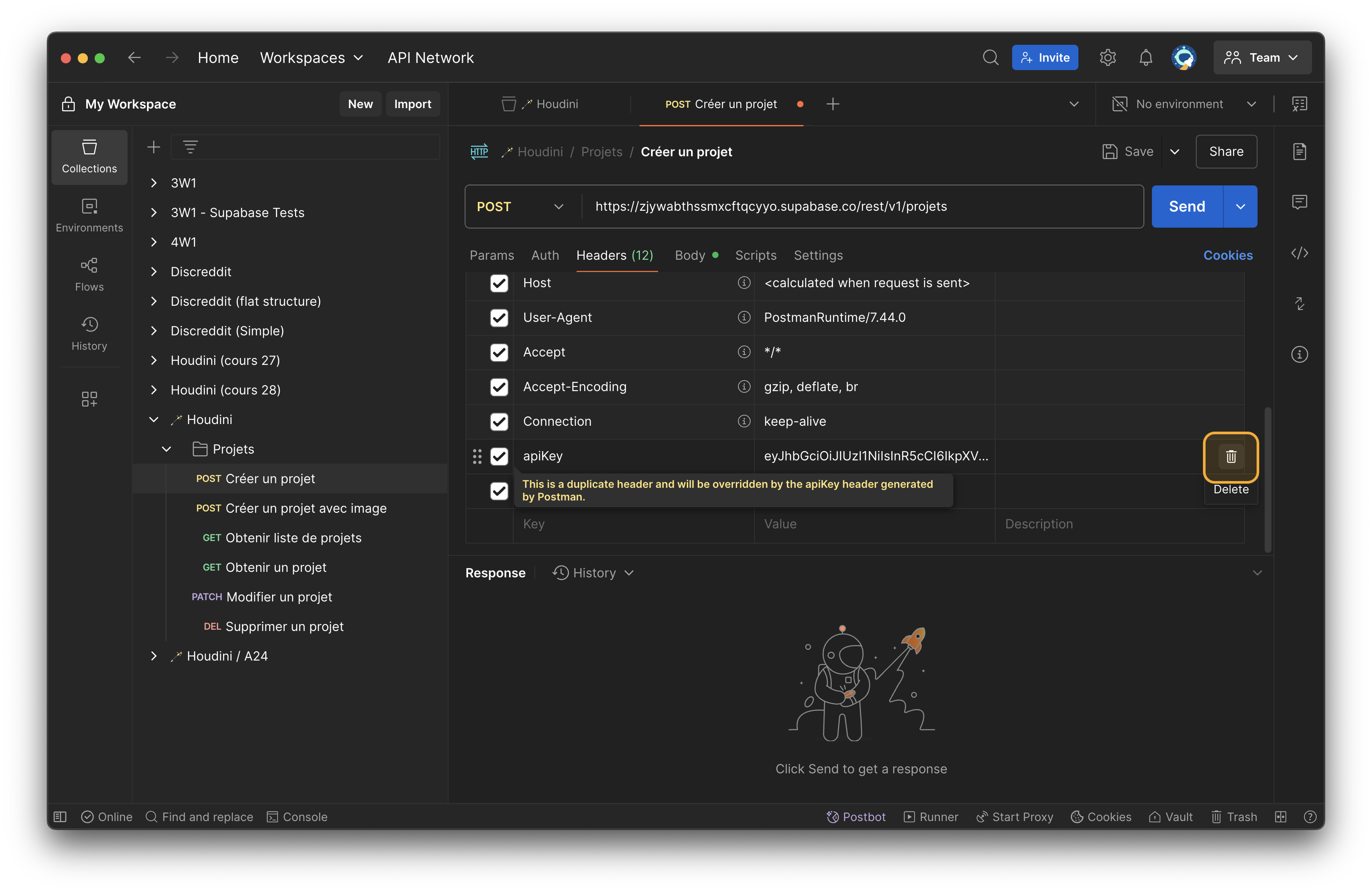Switch to the Params tab
Image resolution: width=1372 pixels, height=892 pixels.
pos(492,255)
